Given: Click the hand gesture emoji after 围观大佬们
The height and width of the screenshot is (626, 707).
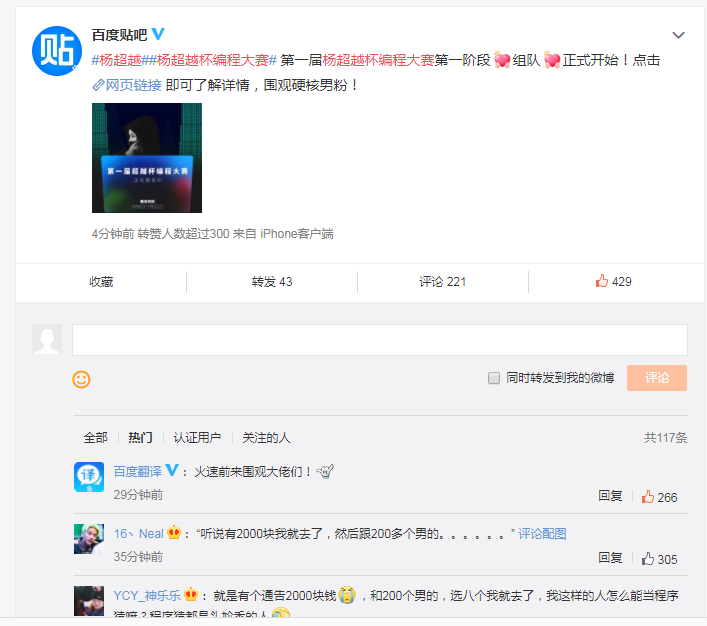Looking at the screenshot, I should pos(325,472).
